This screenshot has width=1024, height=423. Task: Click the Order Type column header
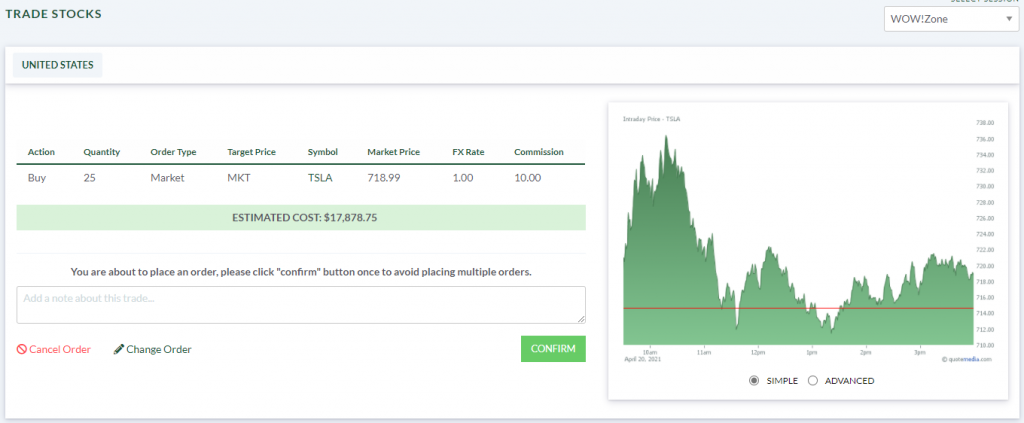[x=173, y=151]
